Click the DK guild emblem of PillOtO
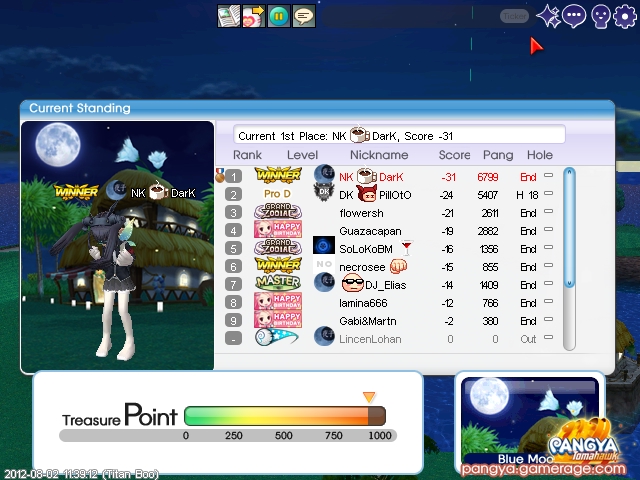Screen dimensions: 640x480 [324, 192]
